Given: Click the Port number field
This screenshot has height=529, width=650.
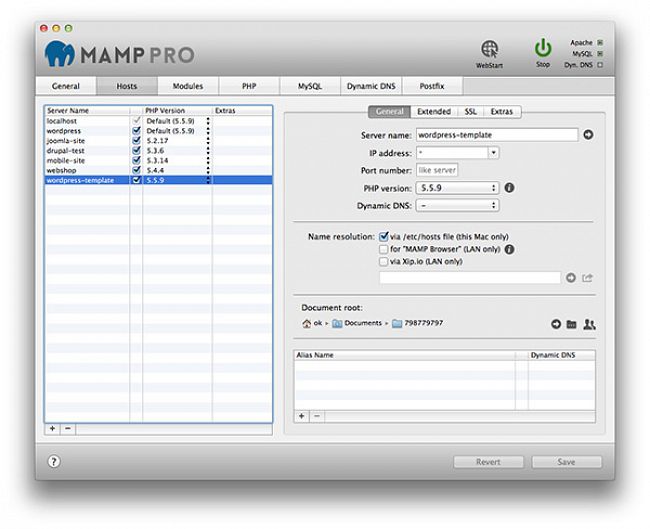Looking at the screenshot, I should [437, 170].
